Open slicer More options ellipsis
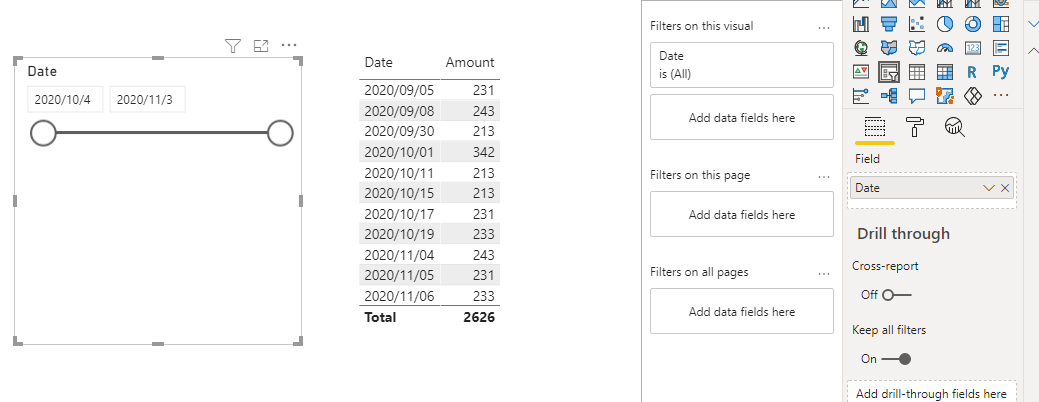Screen dimensions: 1039x402 point(289,46)
